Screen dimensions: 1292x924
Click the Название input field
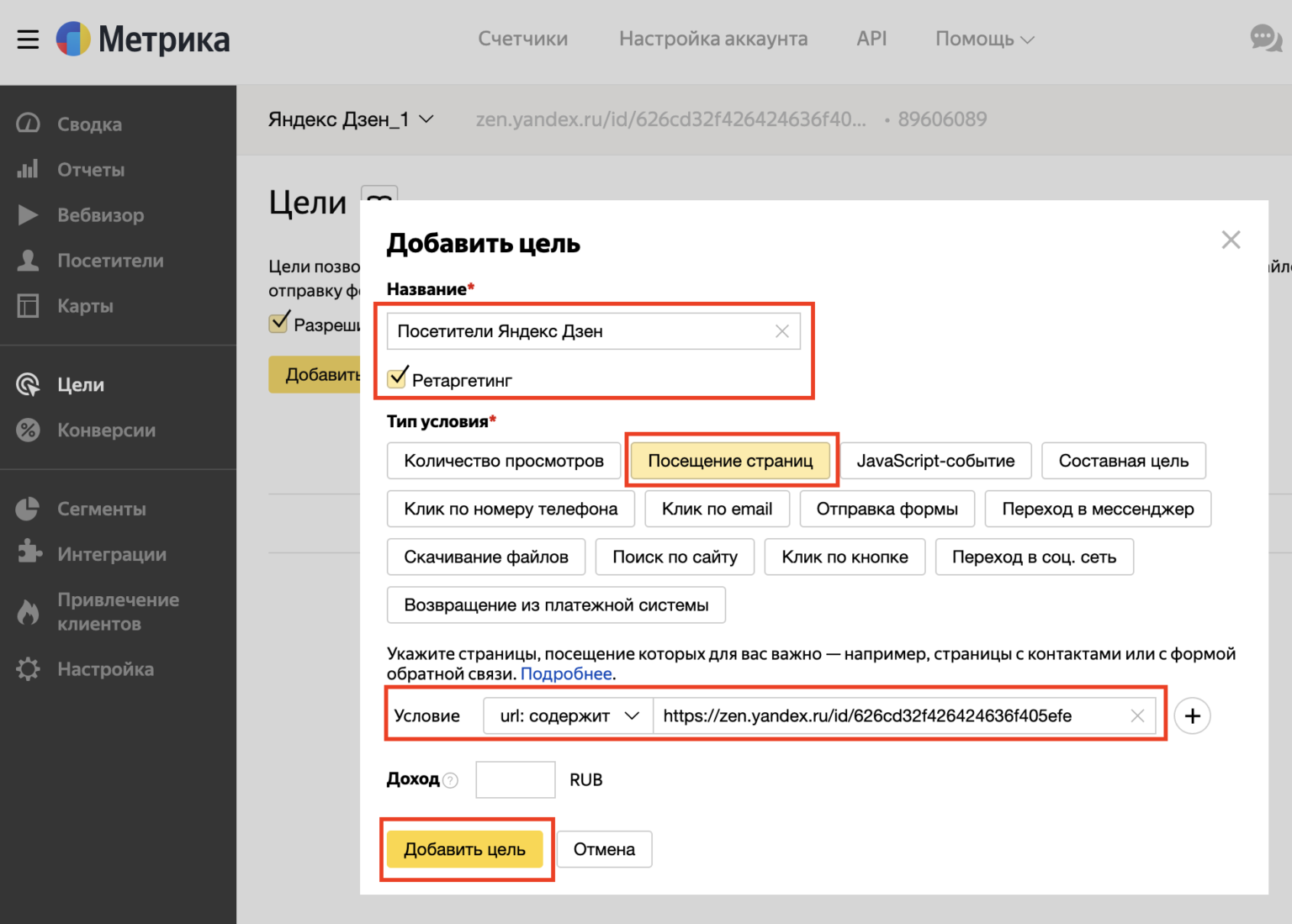pos(594,331)
